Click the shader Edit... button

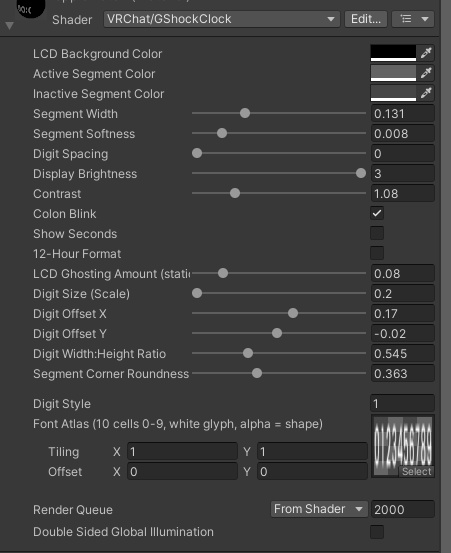click(x=366, y=19)
